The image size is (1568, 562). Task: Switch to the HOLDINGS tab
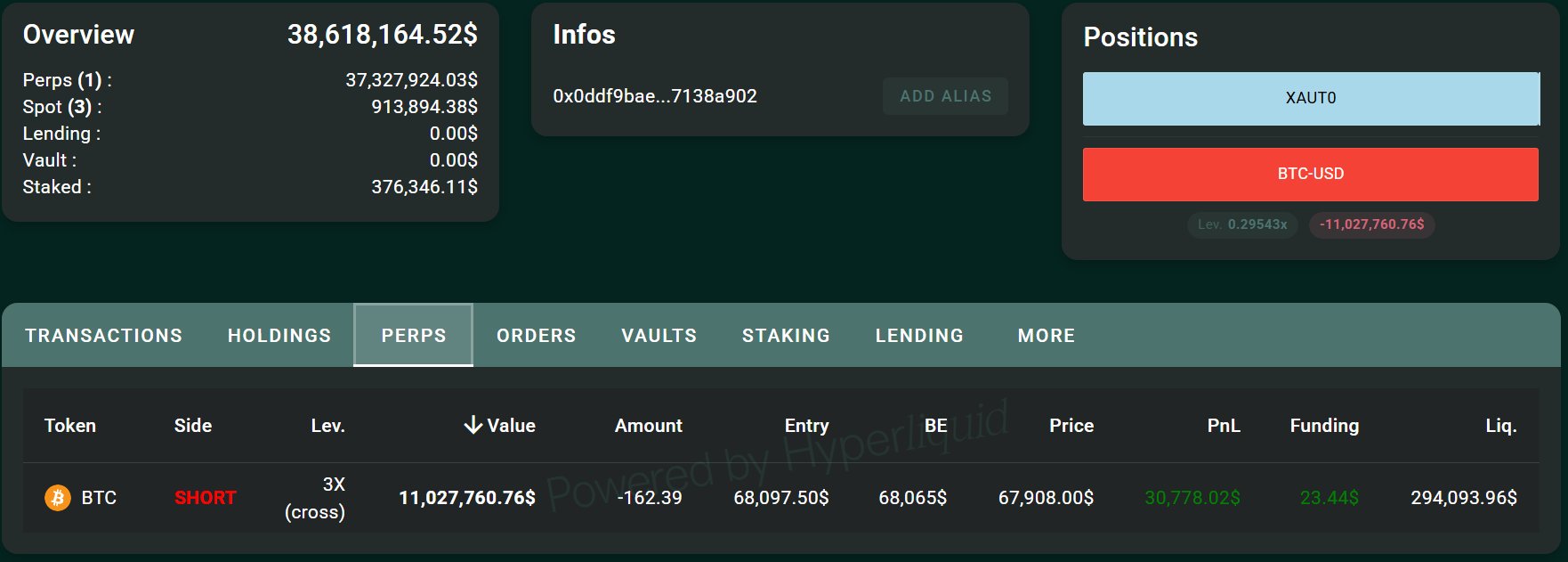[279, 336]
